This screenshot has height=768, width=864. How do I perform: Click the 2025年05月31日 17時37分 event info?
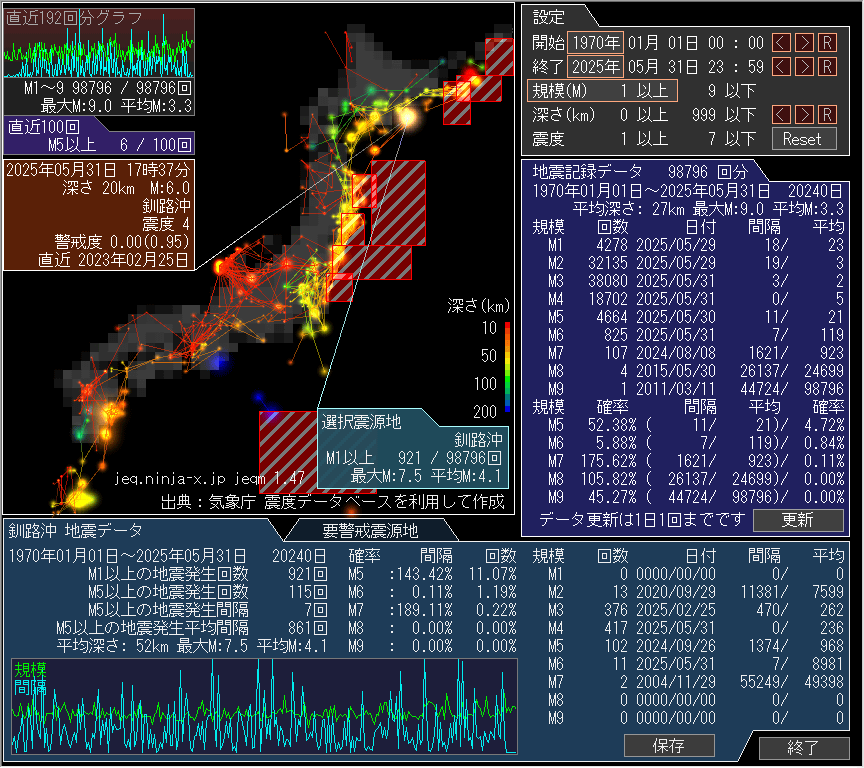coord(98,170)
